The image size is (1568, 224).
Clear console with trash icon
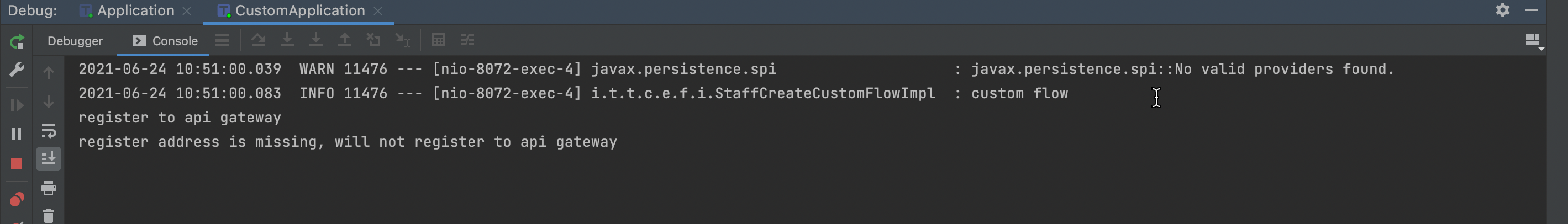point(49,216)
